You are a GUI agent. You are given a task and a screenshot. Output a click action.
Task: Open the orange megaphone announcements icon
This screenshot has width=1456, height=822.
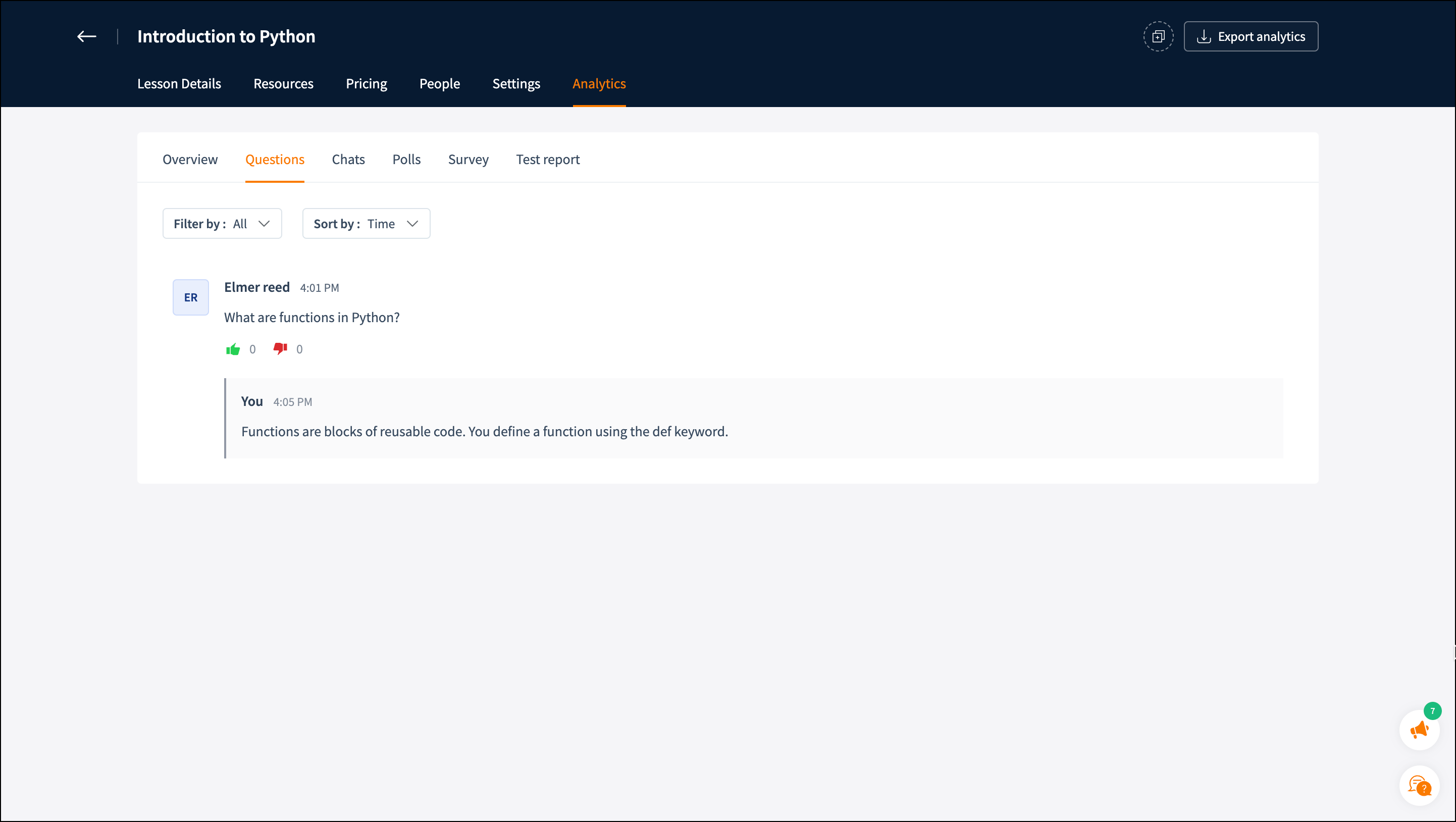click(1419, 730)
